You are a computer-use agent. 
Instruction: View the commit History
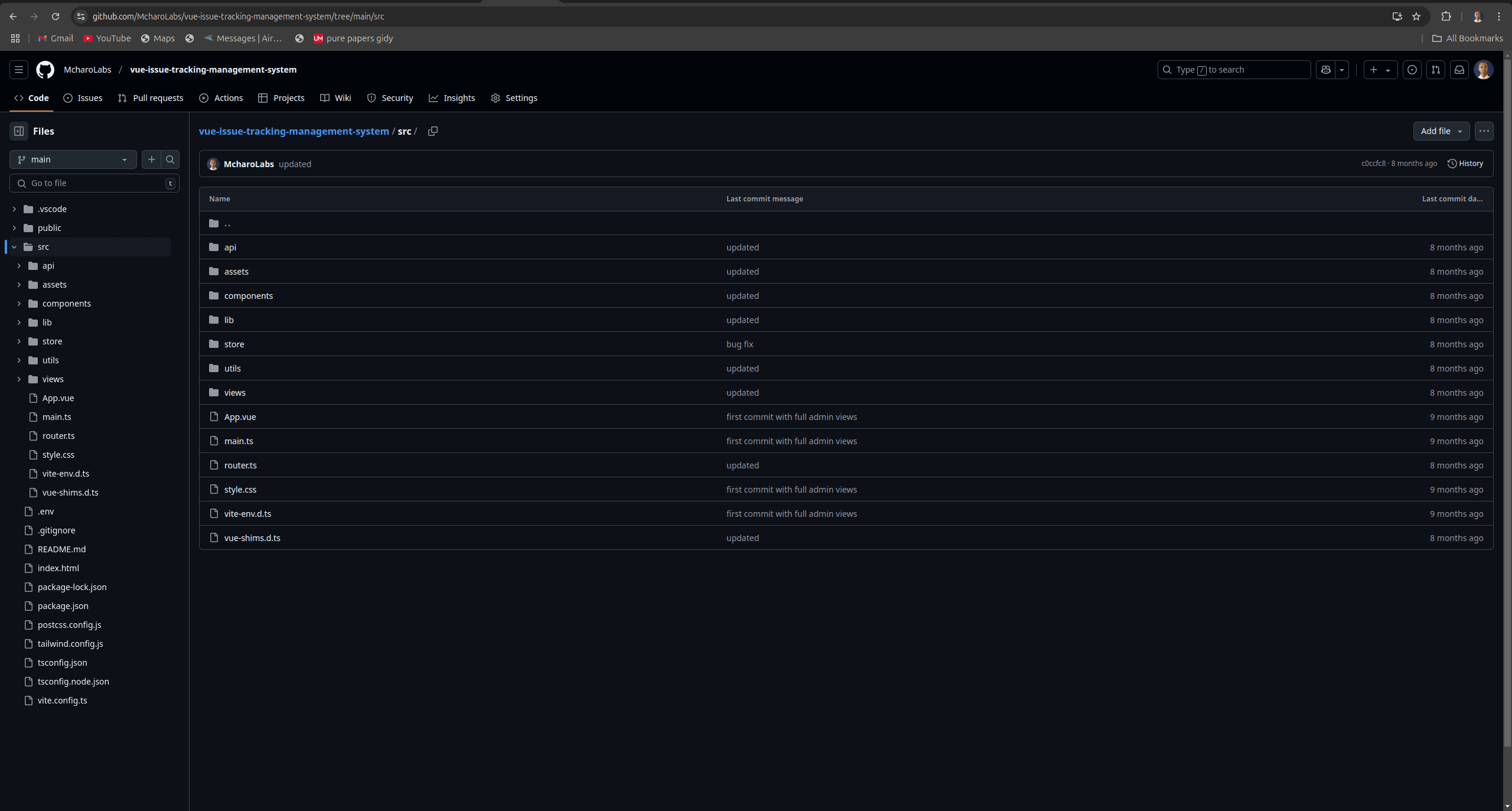pos(1465,163)
